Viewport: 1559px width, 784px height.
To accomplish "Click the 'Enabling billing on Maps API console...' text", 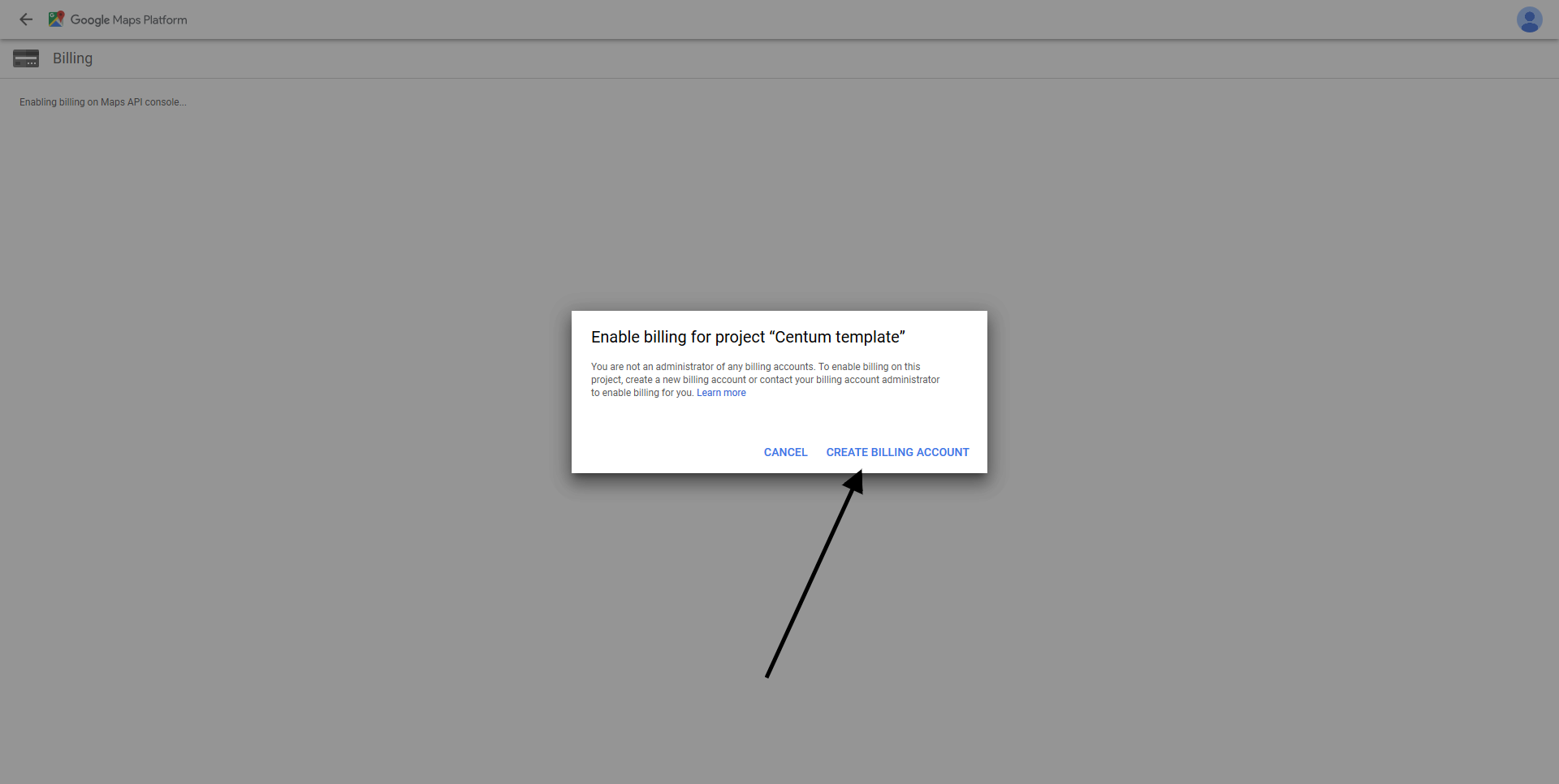I will coord(103,102).
